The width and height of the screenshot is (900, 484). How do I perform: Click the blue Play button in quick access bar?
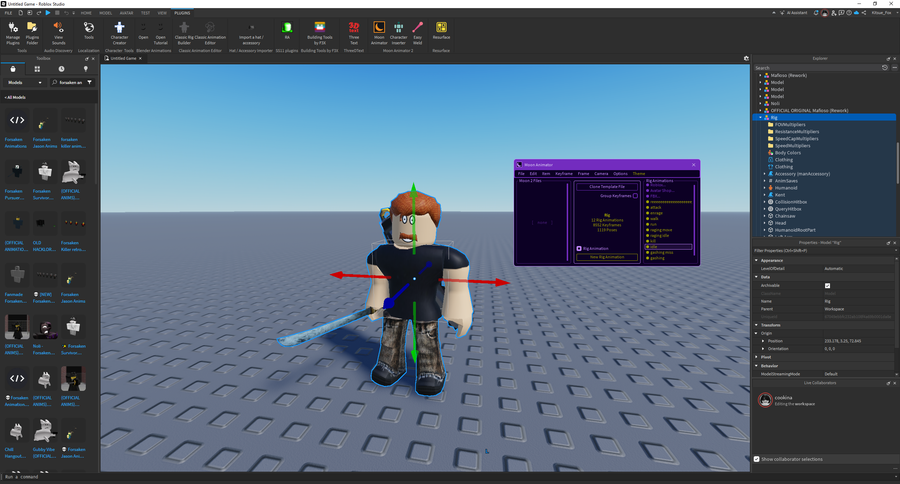[x=48, y=13]
